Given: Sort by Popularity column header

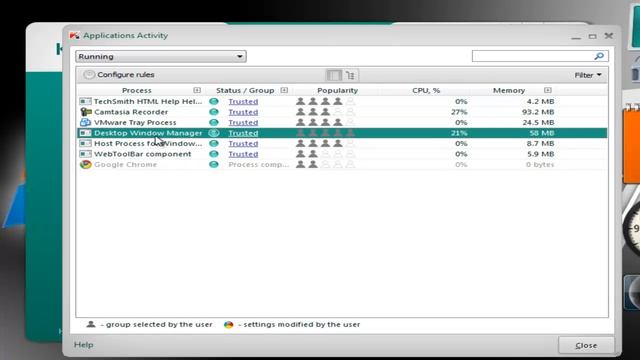Looking at the screenshot, I should [x=337, y=90].
